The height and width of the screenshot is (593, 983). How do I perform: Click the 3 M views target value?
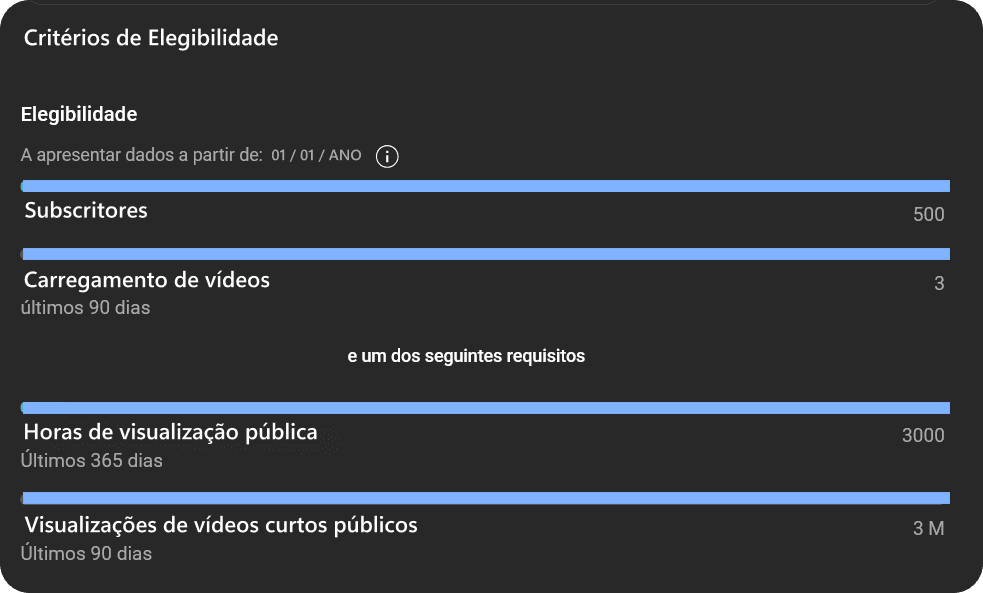click(928, 528)
